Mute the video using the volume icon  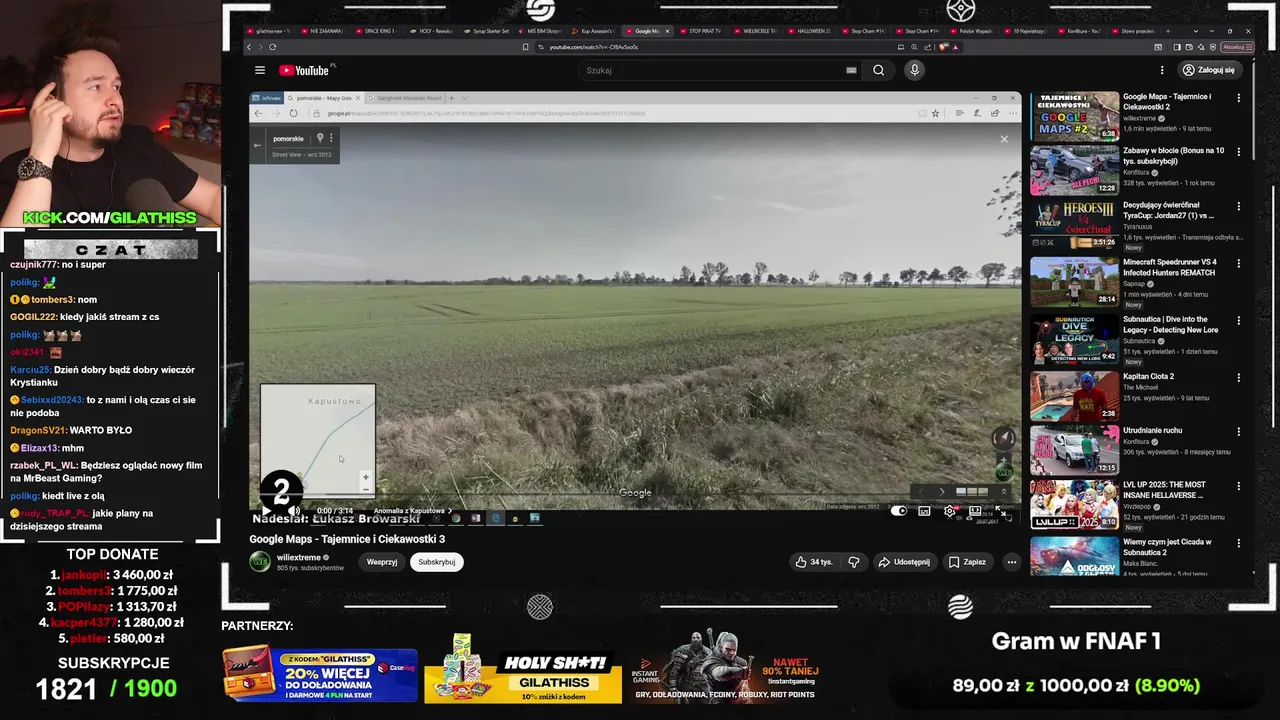(295, 511)
